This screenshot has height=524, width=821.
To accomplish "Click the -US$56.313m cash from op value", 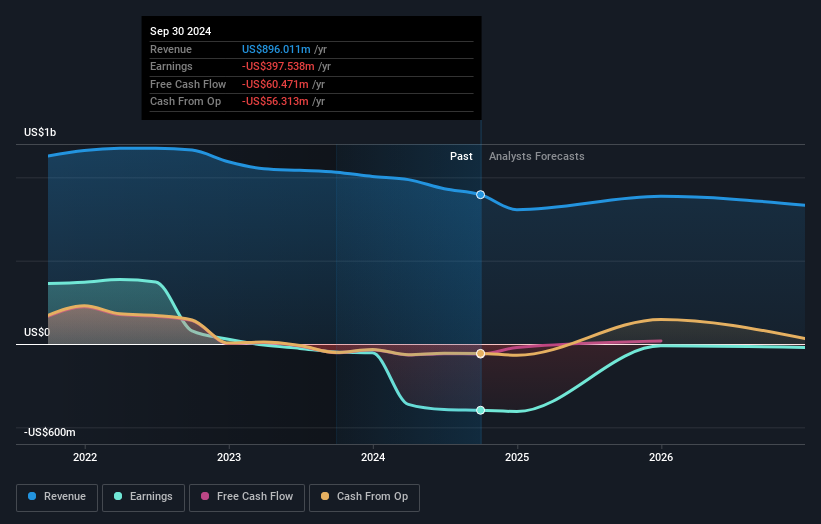I will 275,102.
